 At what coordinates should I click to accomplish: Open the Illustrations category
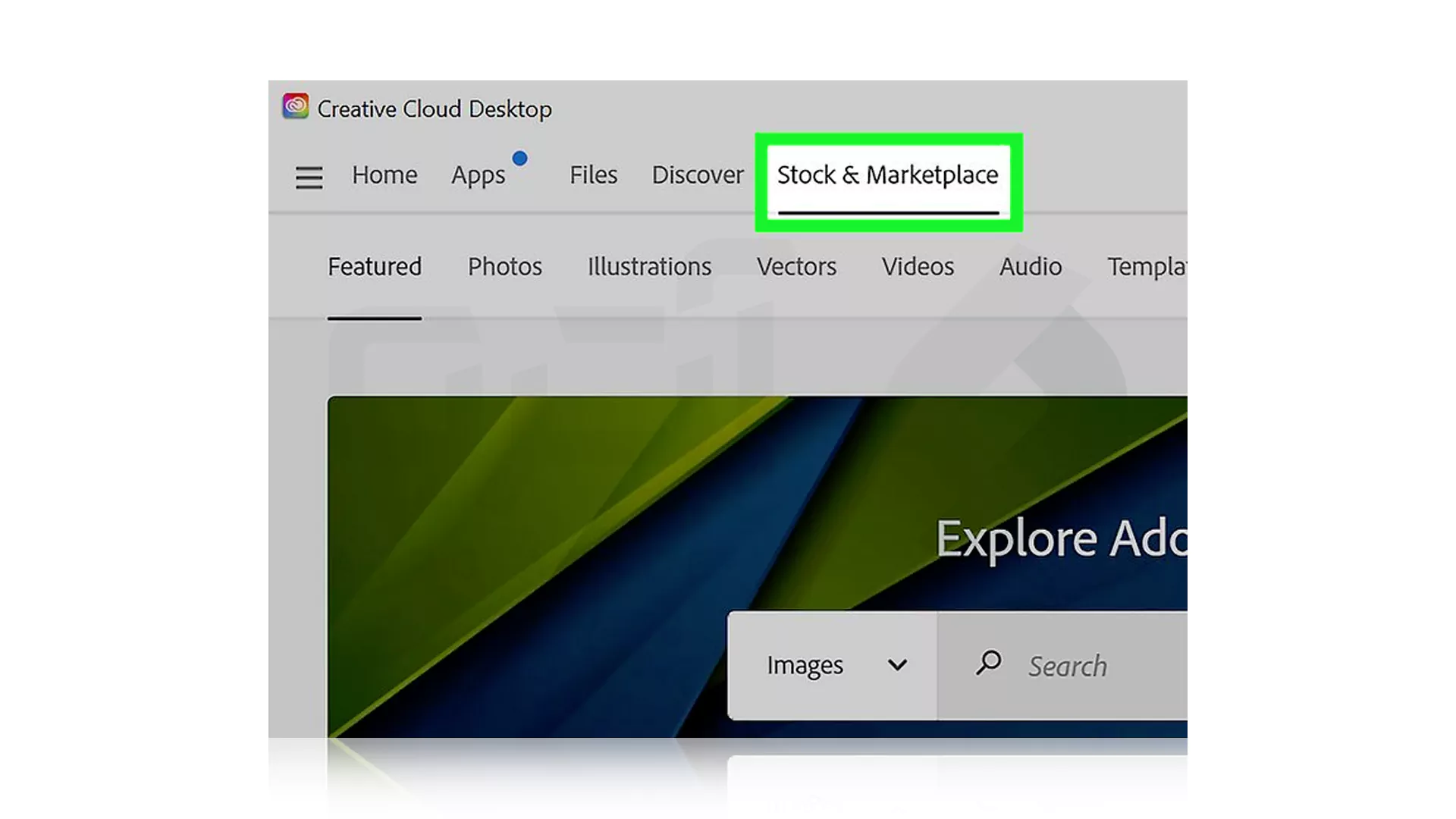(649, 267)
